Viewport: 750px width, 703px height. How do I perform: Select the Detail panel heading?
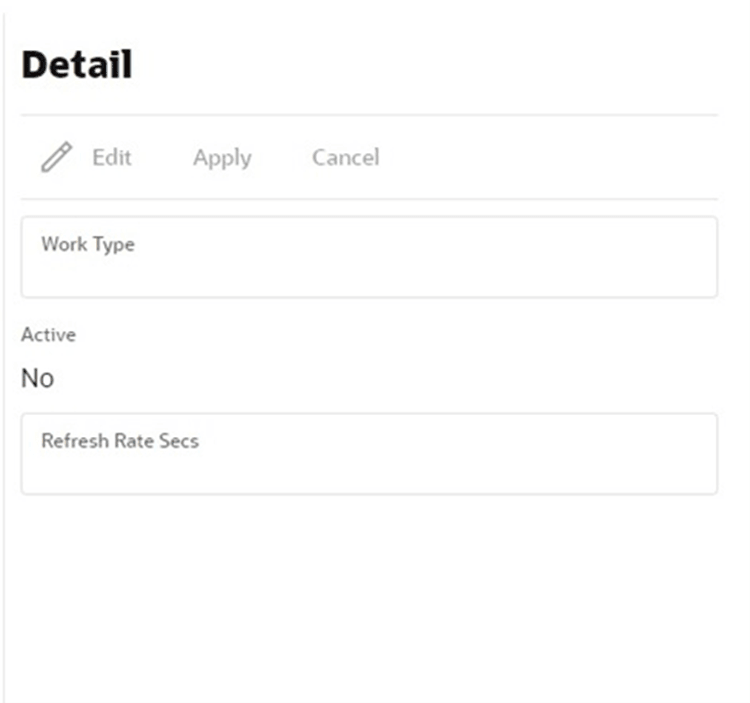point(77,65)
